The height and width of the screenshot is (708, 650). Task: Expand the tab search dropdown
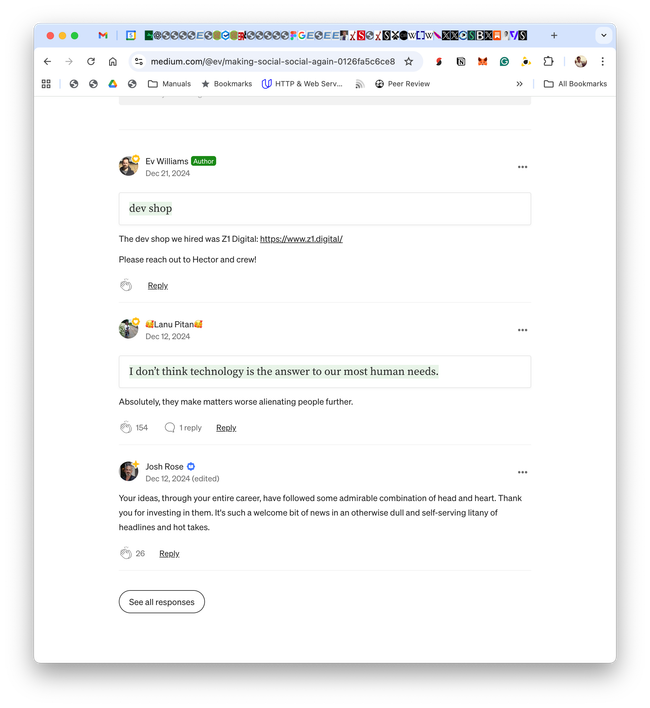(603, 35)
